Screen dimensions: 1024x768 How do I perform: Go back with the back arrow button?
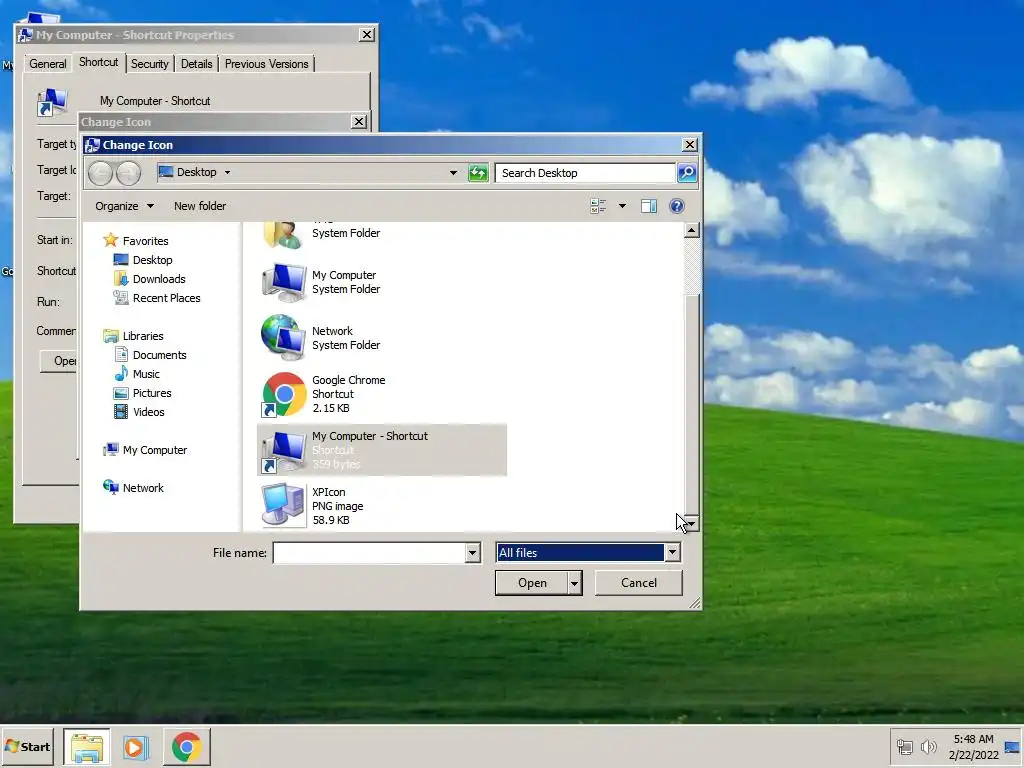coord(101,172)
